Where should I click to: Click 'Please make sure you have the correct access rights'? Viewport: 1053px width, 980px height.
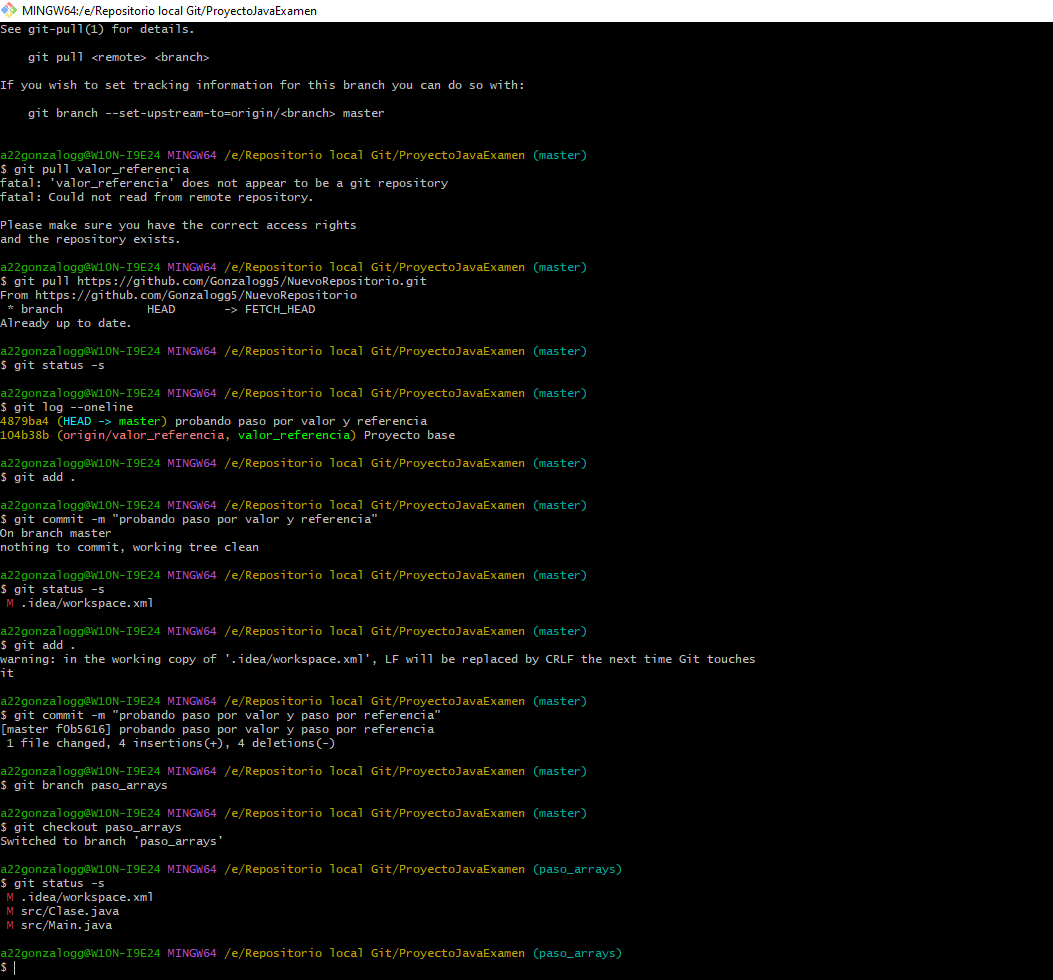click(178, 226)
